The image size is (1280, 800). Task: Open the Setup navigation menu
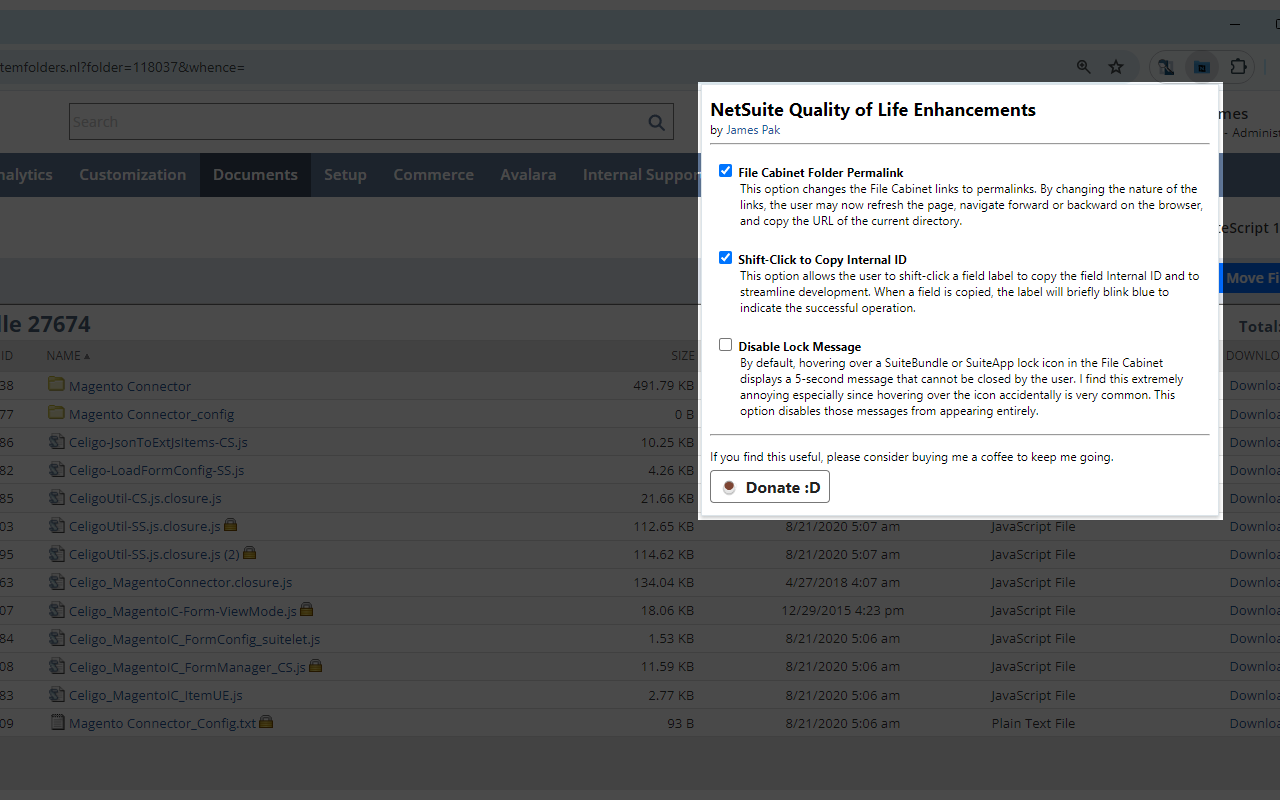point(345,174)
